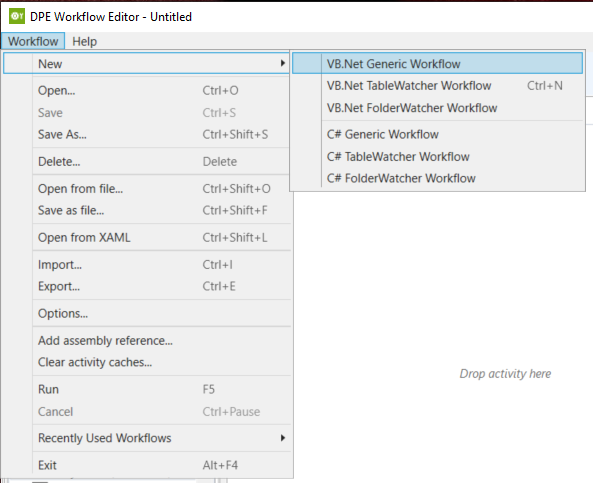Expand the New submenu arrow
593x483 pixels.
[x=283, y=63]
